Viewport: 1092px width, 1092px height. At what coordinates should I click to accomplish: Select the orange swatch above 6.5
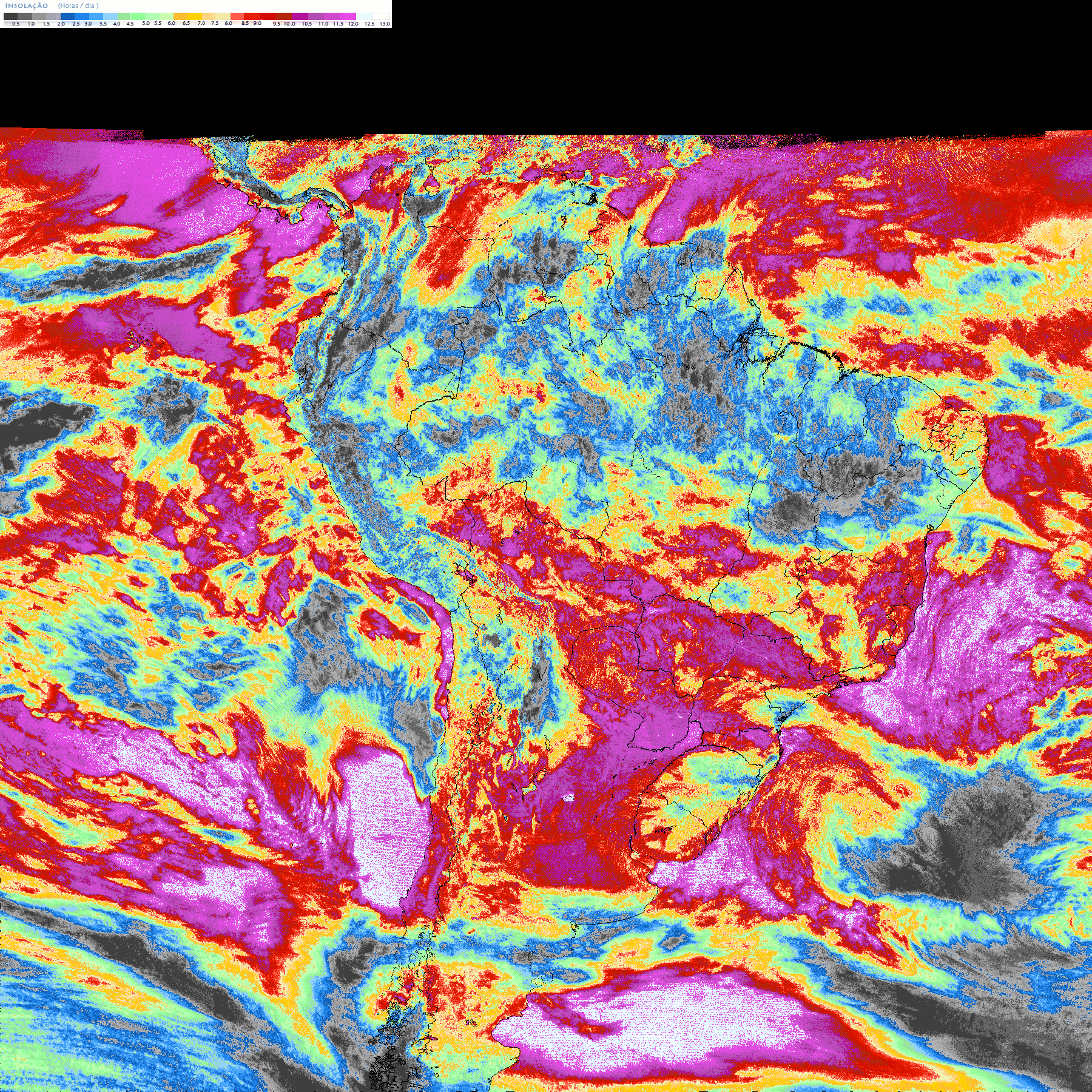180,16
